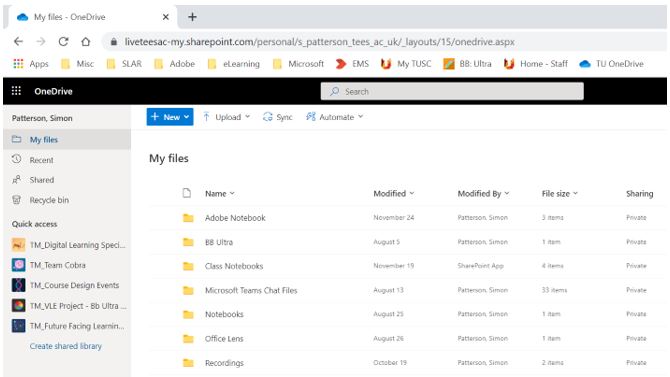Open the Upload dropdown

click(226, 117)
